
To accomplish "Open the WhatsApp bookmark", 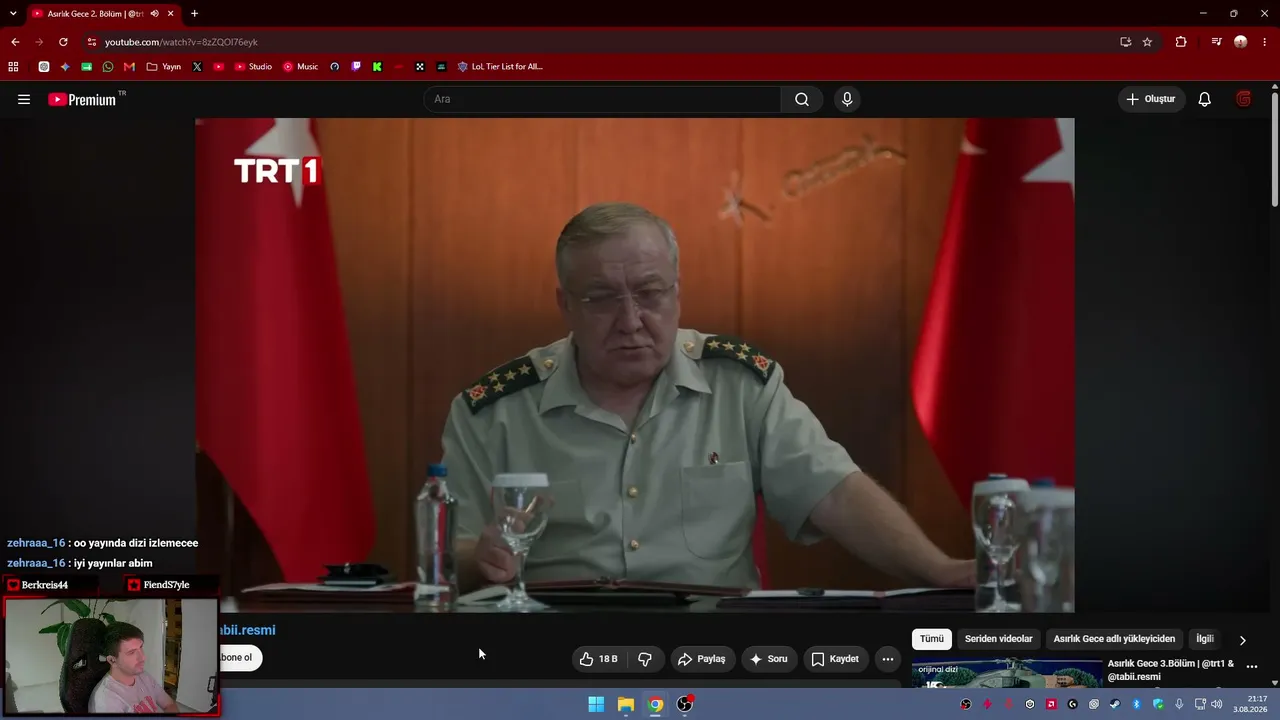I will [x=108, y=67].
